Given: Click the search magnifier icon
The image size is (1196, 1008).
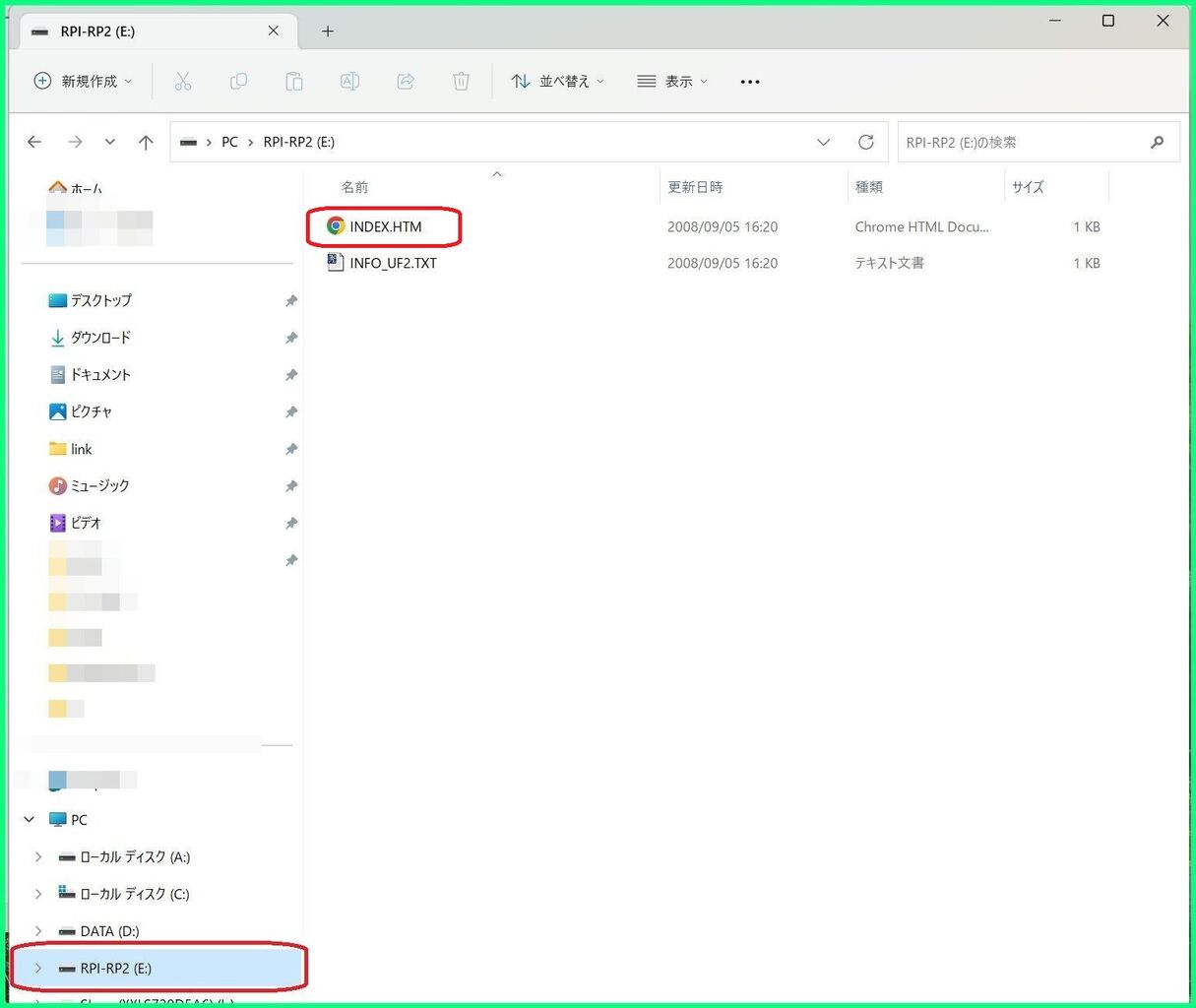Looking at the screenshot, I should click(1158, 142).
